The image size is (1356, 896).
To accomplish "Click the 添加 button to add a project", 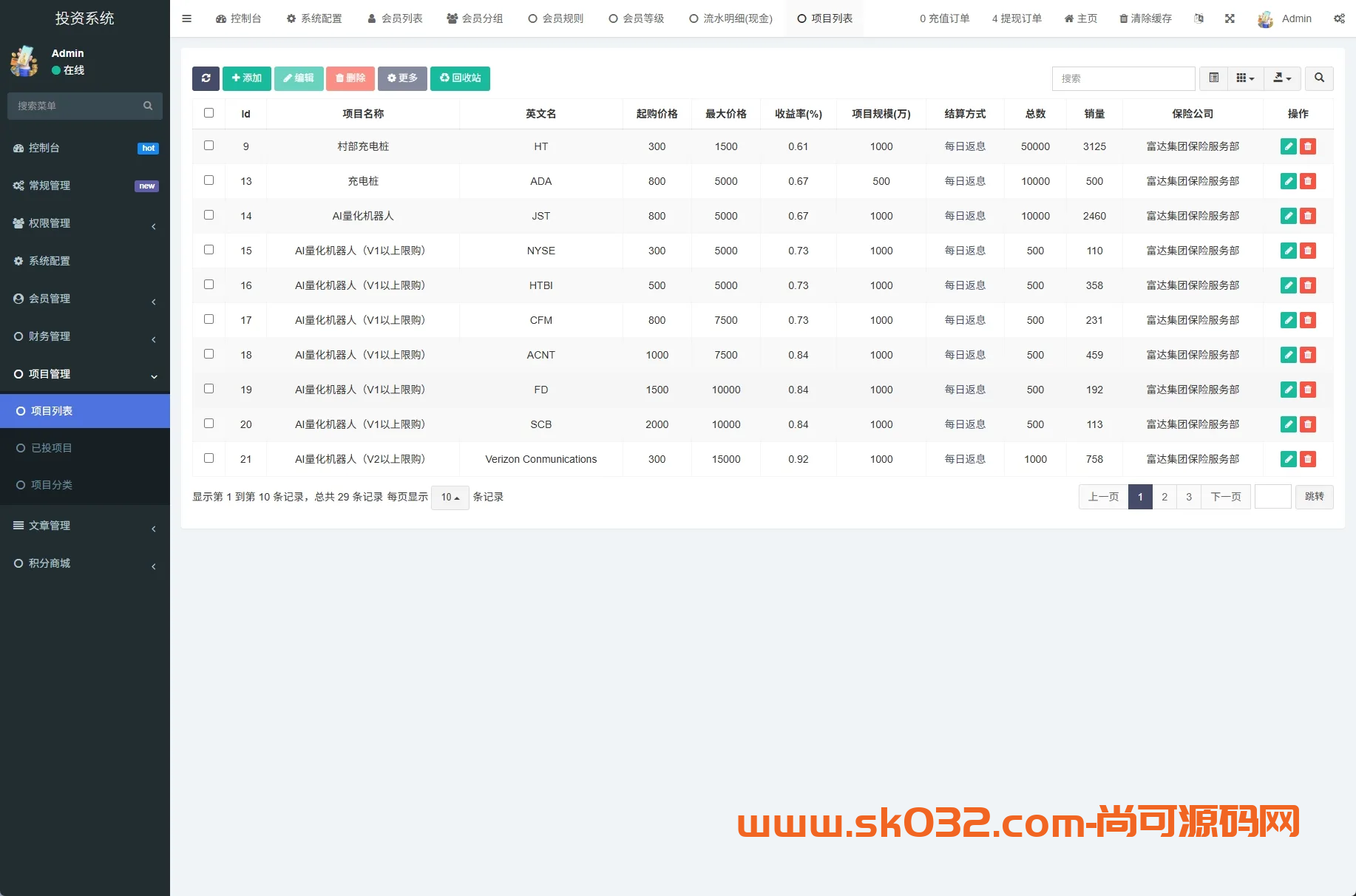I will point(246,78).
